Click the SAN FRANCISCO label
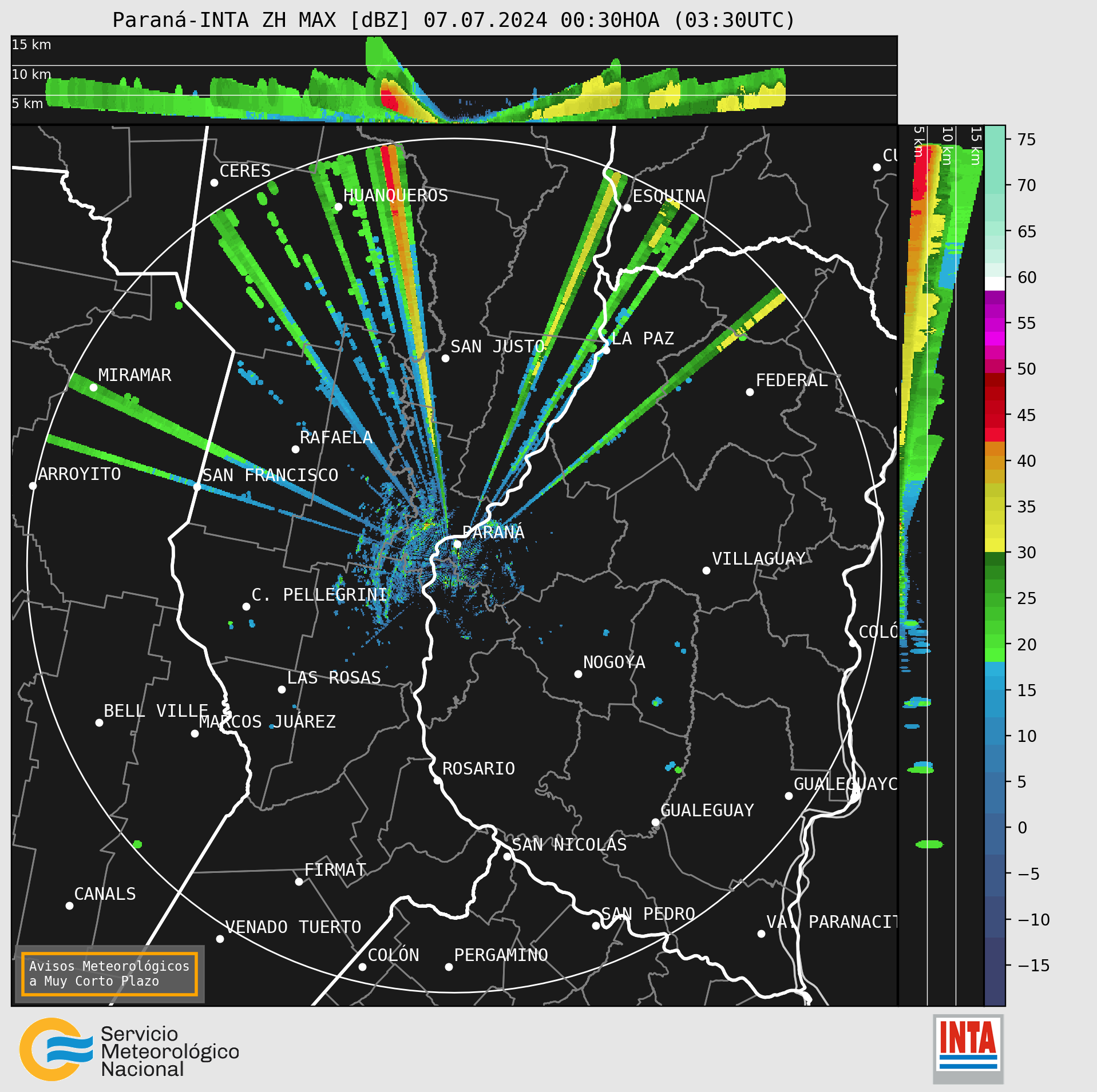Viewport: 1097px width, 1092px height. pos(270,475)
